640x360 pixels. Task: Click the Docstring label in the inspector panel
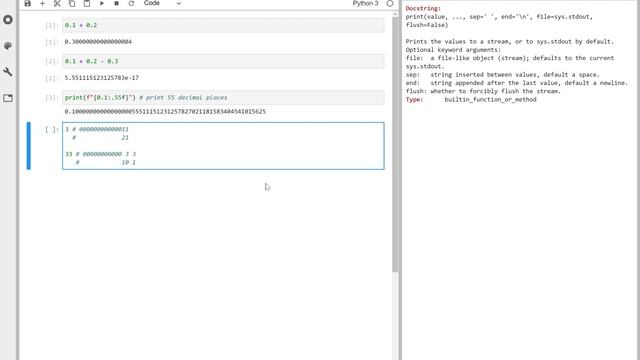coord(423,9)
